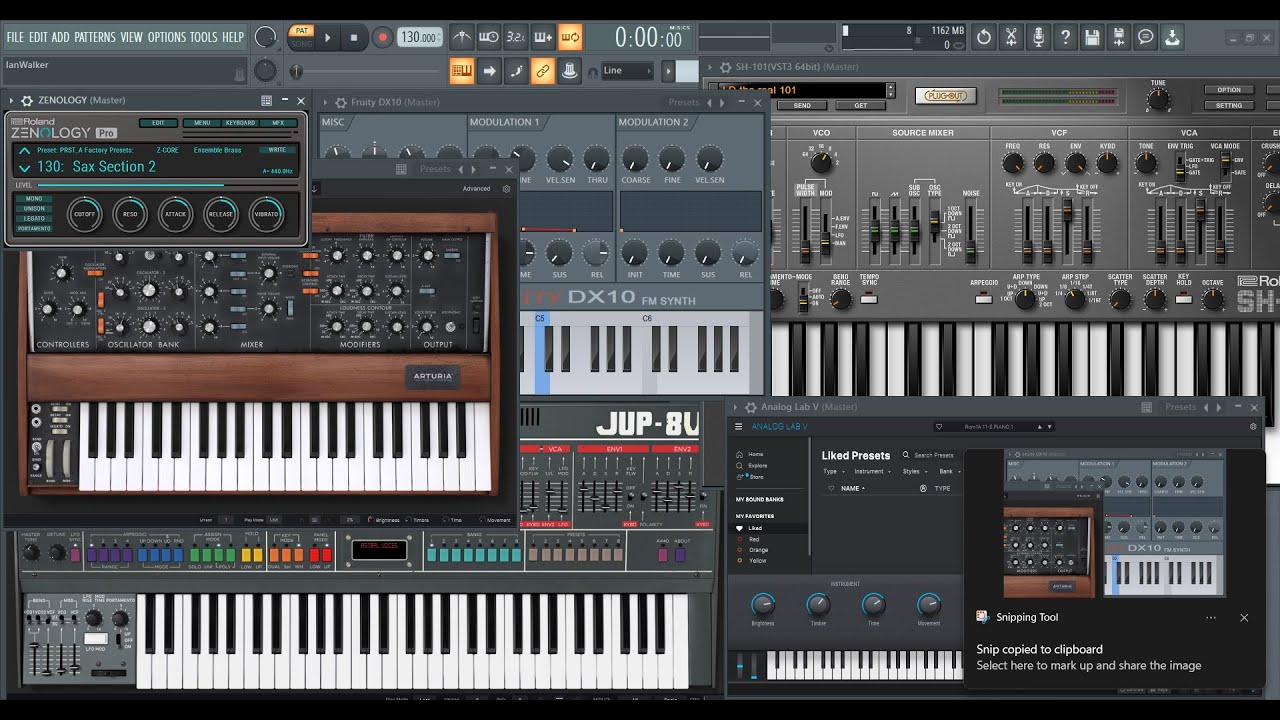Select next ZENOLOGY preset with down chevron
The width and height of the screenshot is (1280, 720).
(24, 168)
